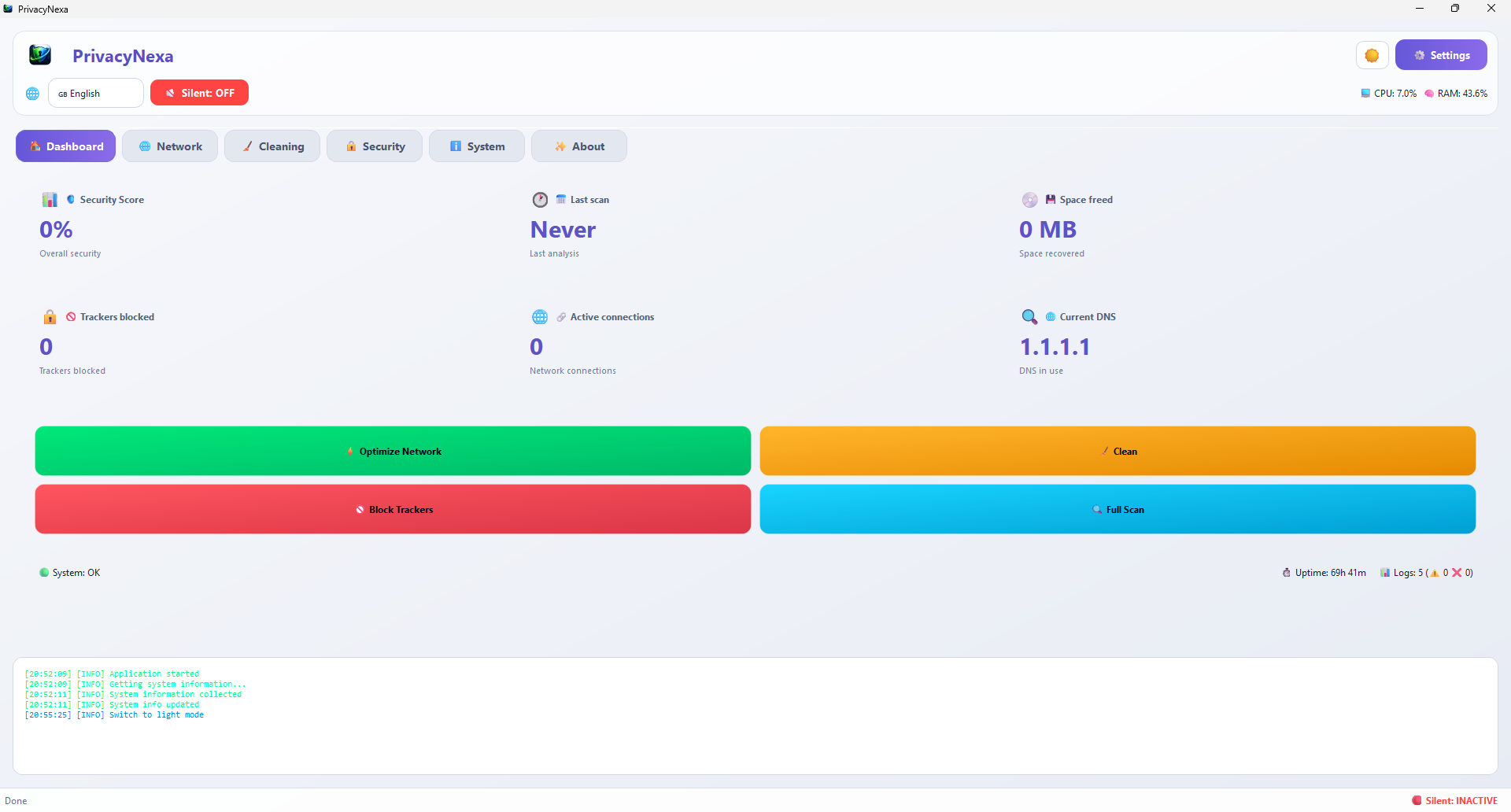Viewport: 1511px width, 812px height.
Task: Open the System tab
Action: click(477, 146)
